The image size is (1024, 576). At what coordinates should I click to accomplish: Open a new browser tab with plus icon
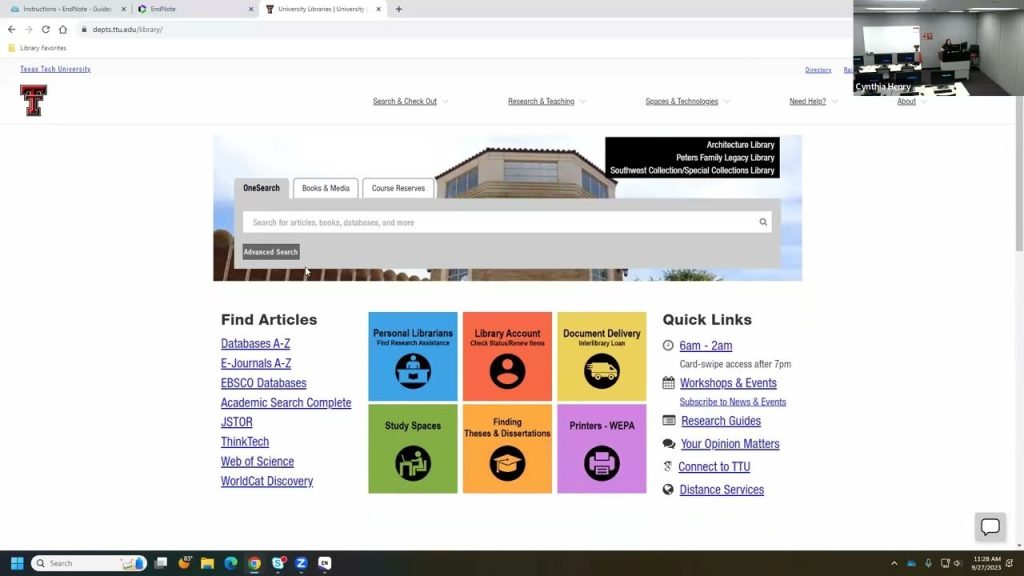[399, 9]
